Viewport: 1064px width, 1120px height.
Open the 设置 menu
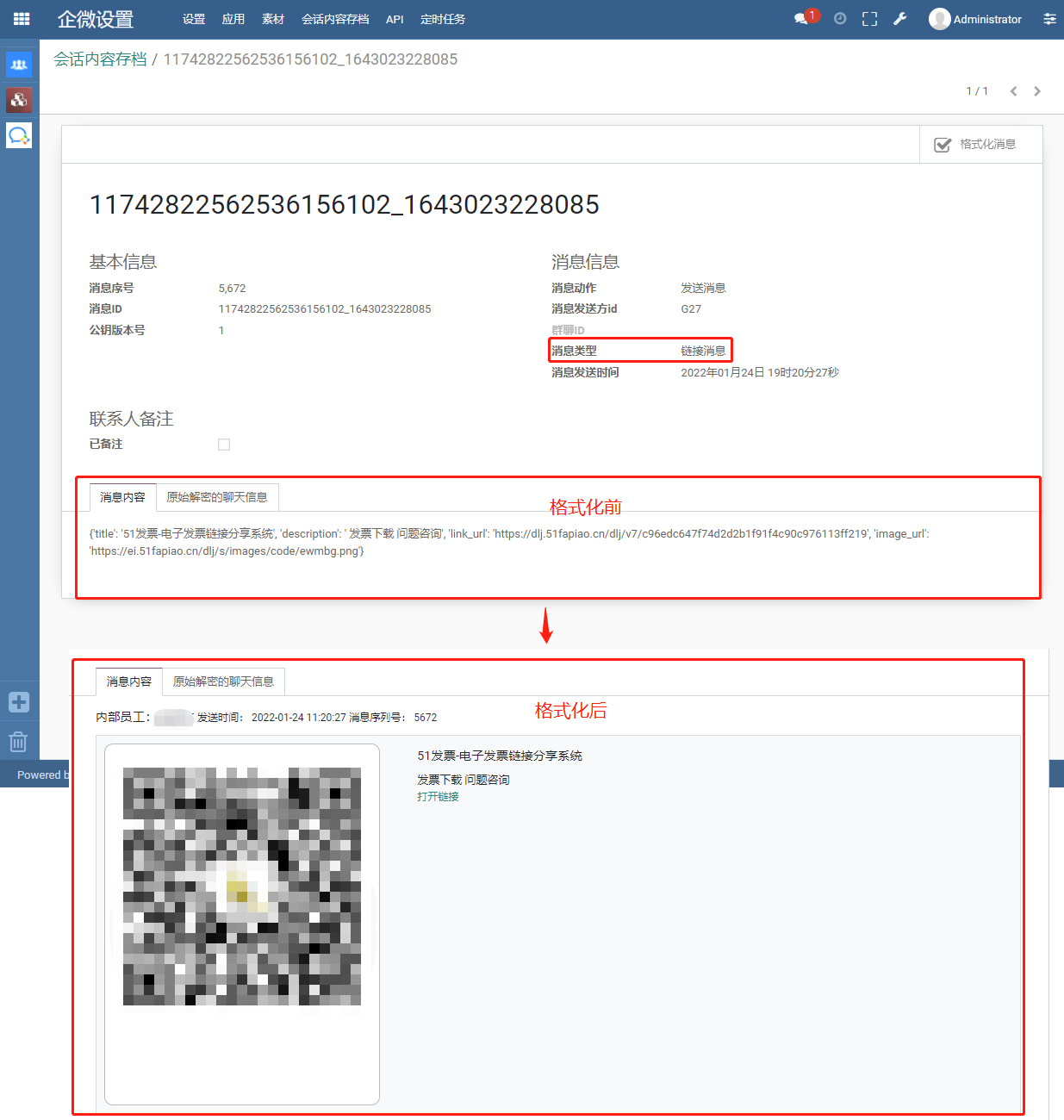194,19
